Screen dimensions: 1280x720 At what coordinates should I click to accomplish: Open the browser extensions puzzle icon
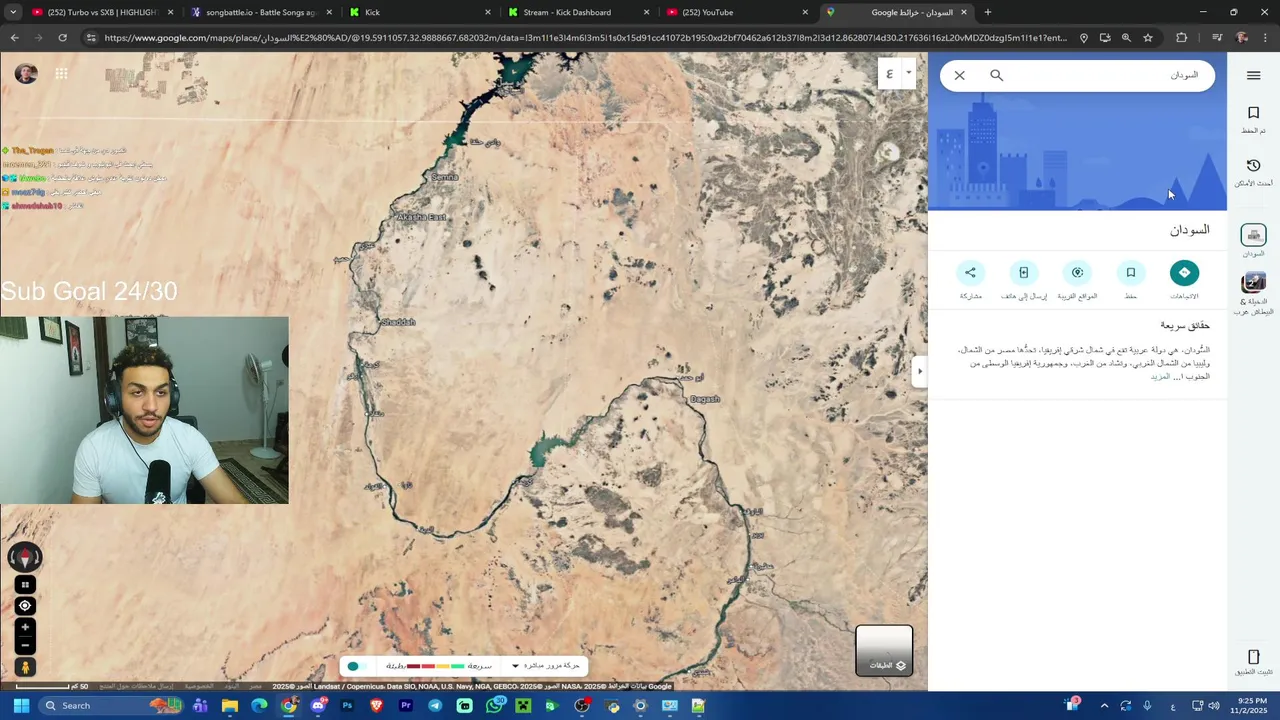coord(1182,38)
